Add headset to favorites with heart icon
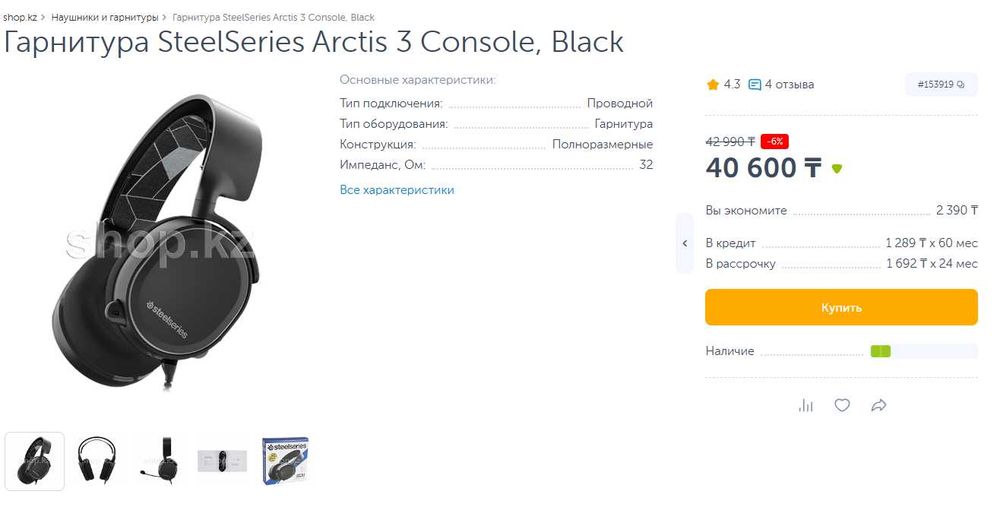Image resolution: width=1000 pixels, height=530 pixels. tap(842, 405)
